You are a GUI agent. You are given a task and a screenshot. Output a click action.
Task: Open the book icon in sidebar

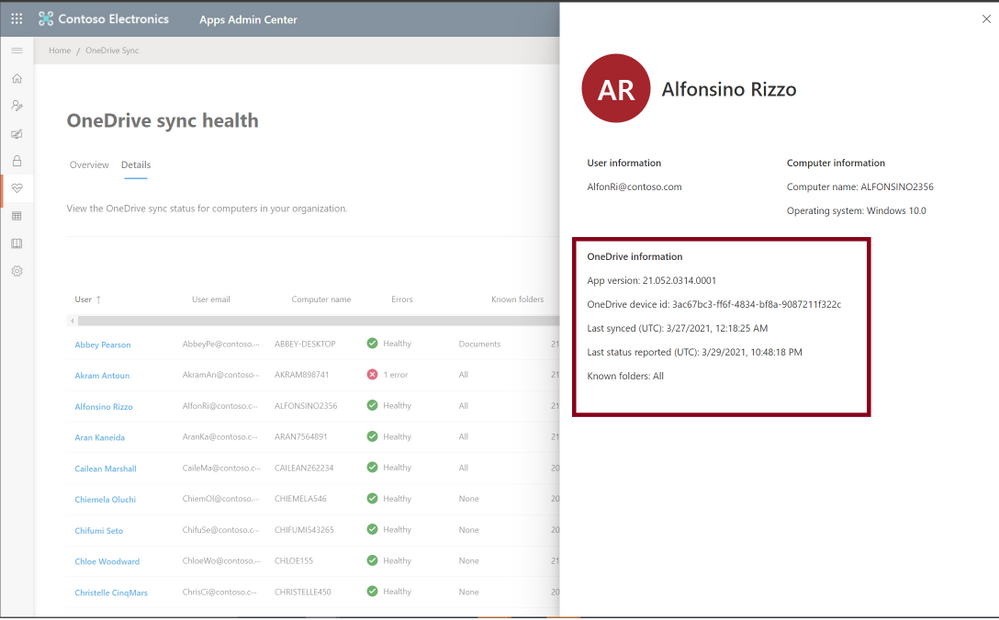tap(17, 243)
